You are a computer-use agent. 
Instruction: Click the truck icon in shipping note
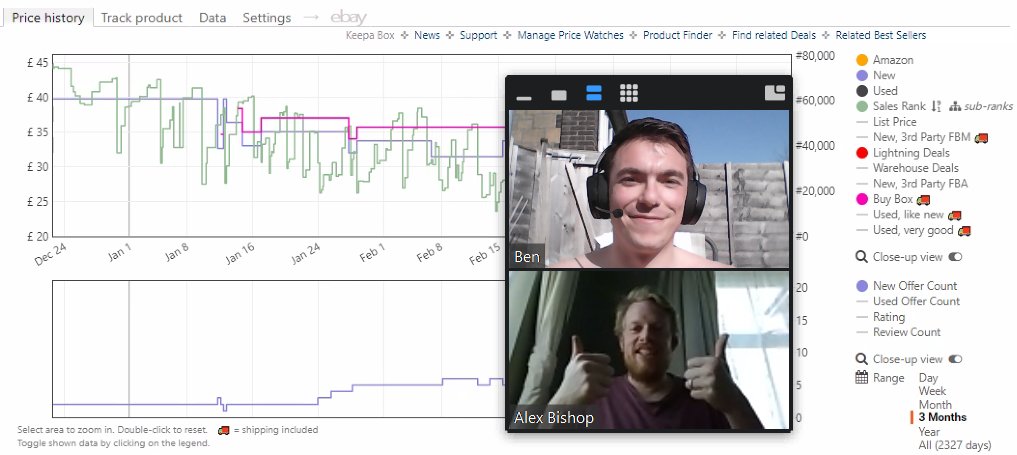[224, 430]
